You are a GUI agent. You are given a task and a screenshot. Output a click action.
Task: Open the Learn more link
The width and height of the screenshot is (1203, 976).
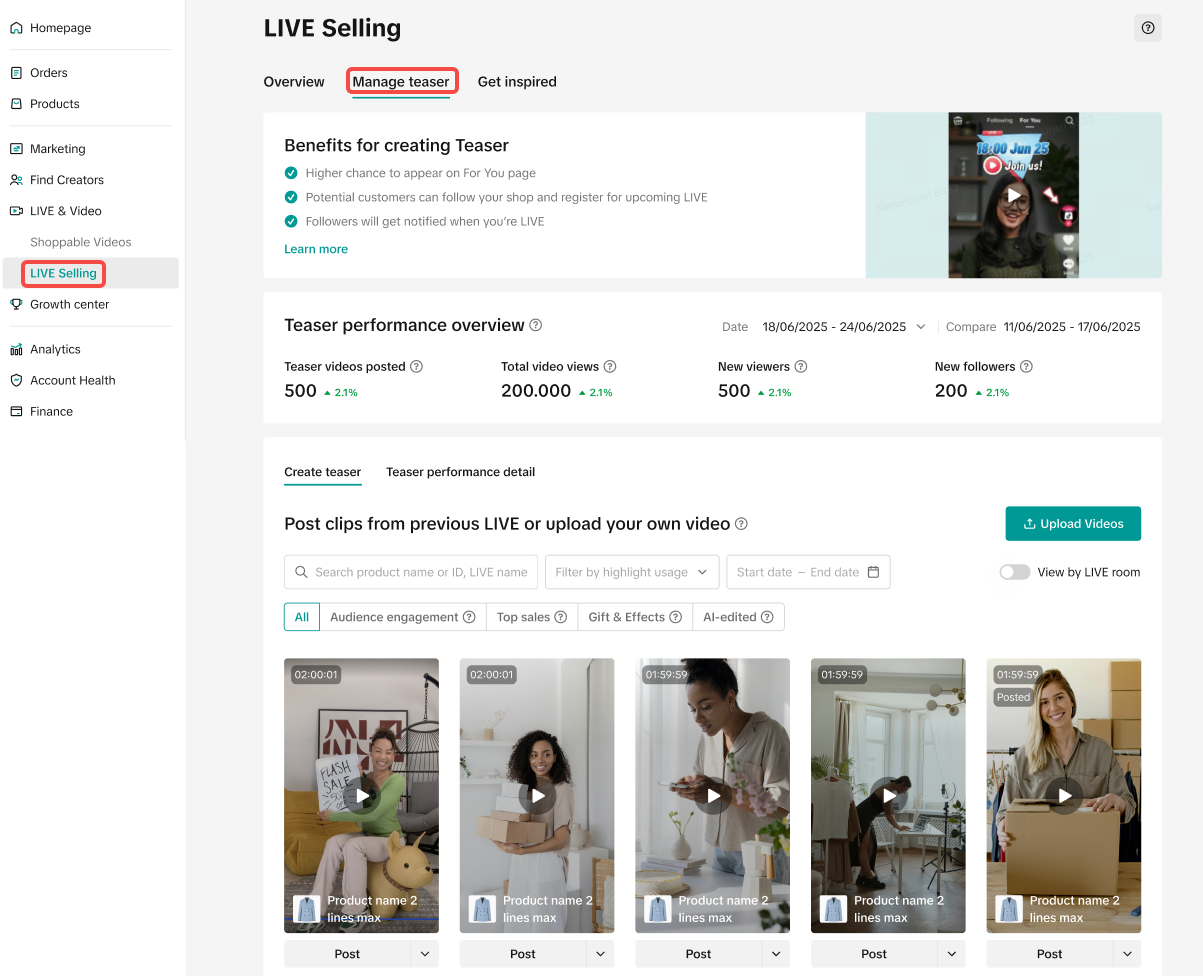[x=316, y=249]
